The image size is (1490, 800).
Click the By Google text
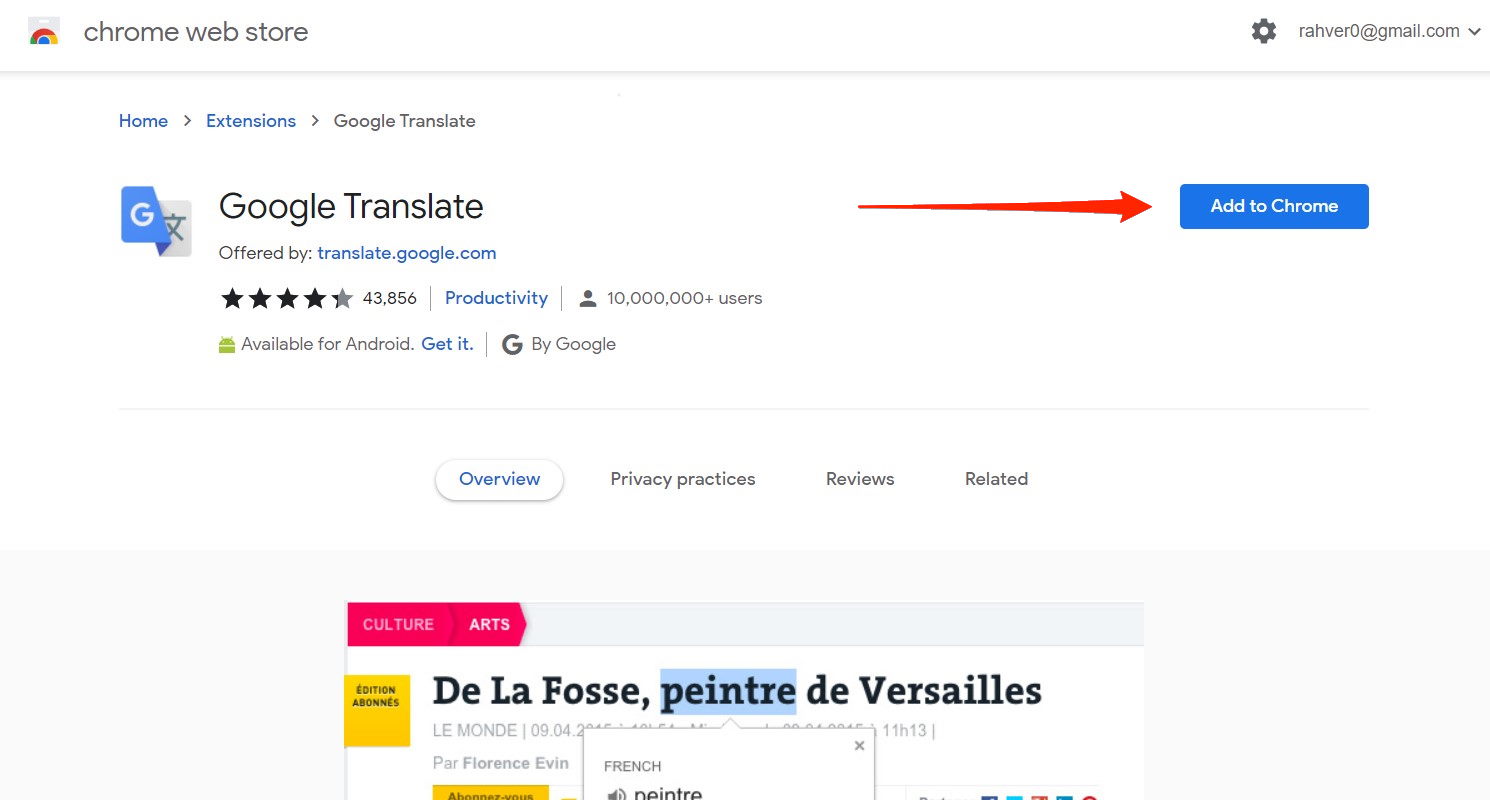coord(573,344)
